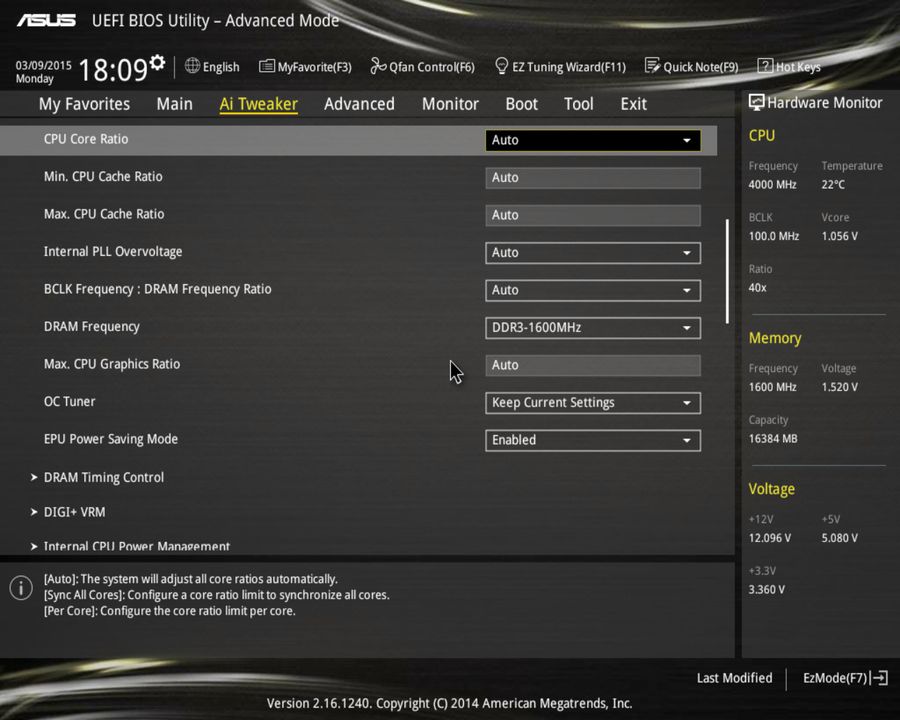This screenshot has width=900, height=720.
Task: Expand the DIGI+ VRM section
Action: (x=74, y=511)
